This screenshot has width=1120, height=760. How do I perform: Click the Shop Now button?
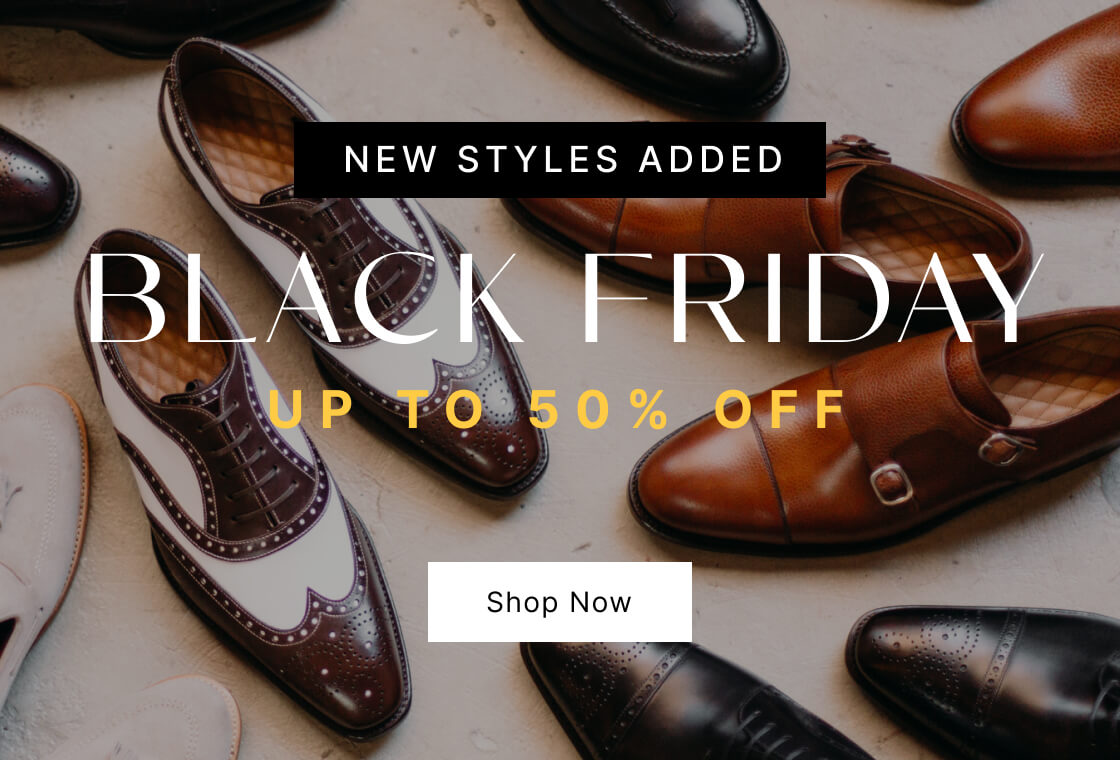559,601
